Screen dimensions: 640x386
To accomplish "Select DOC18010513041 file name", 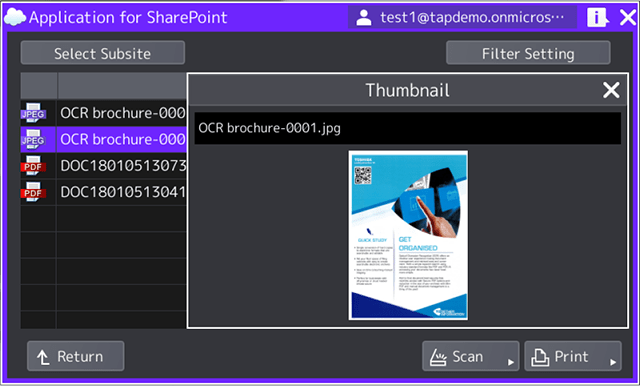I will tap(123, 192).
